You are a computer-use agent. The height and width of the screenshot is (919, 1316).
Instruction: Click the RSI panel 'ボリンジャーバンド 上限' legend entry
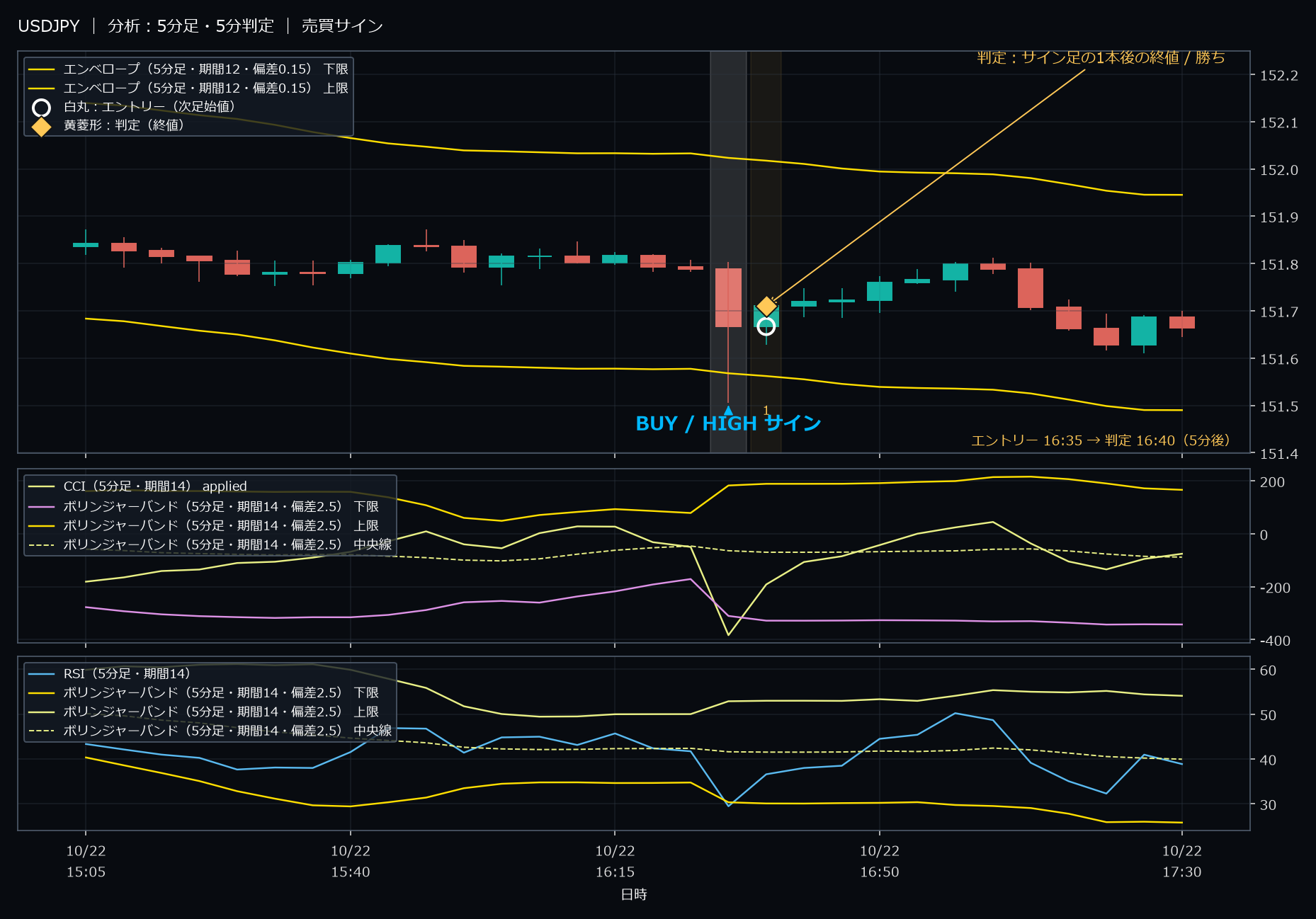click(x=204, y=712)
